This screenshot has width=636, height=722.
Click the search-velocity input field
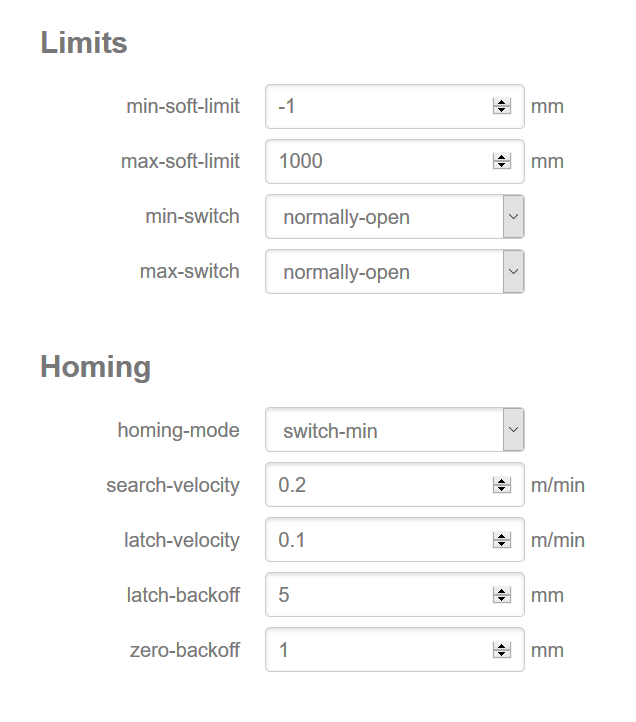pos(380,485)
